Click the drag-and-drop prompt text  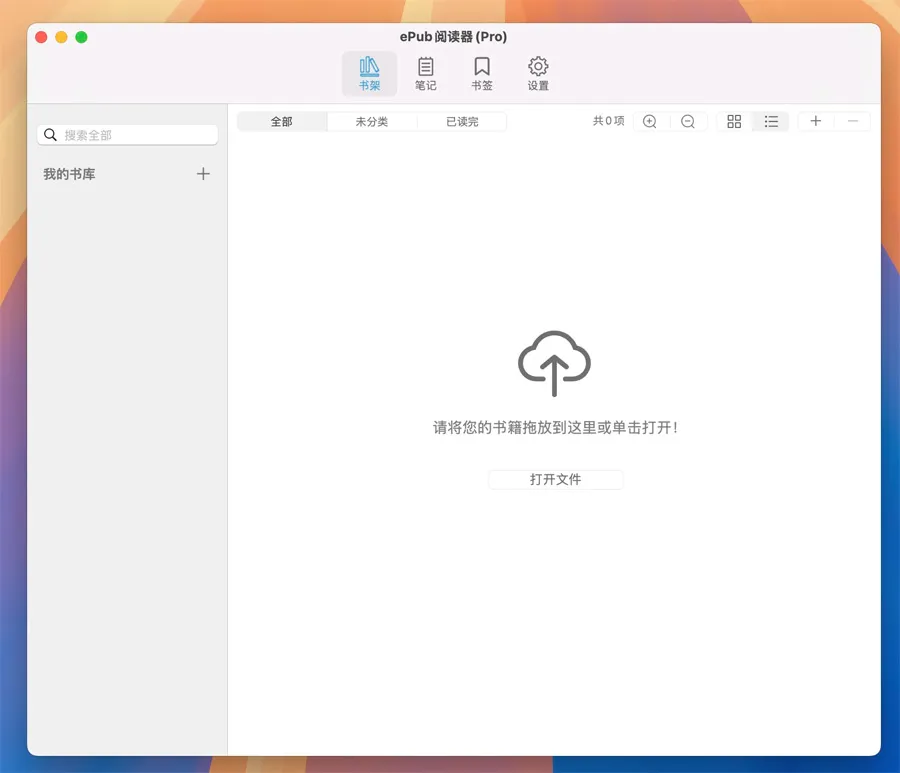[555, 427]
